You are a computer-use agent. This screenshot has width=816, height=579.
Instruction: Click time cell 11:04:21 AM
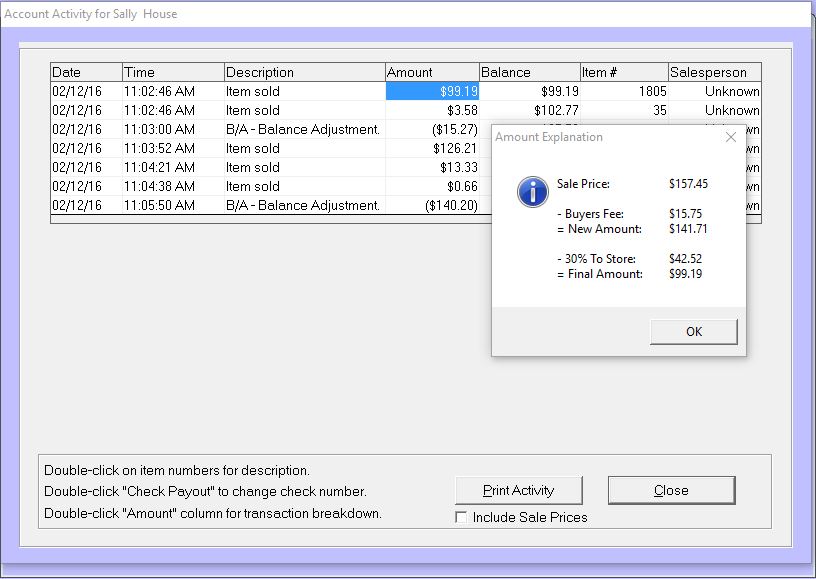[173, 168]
